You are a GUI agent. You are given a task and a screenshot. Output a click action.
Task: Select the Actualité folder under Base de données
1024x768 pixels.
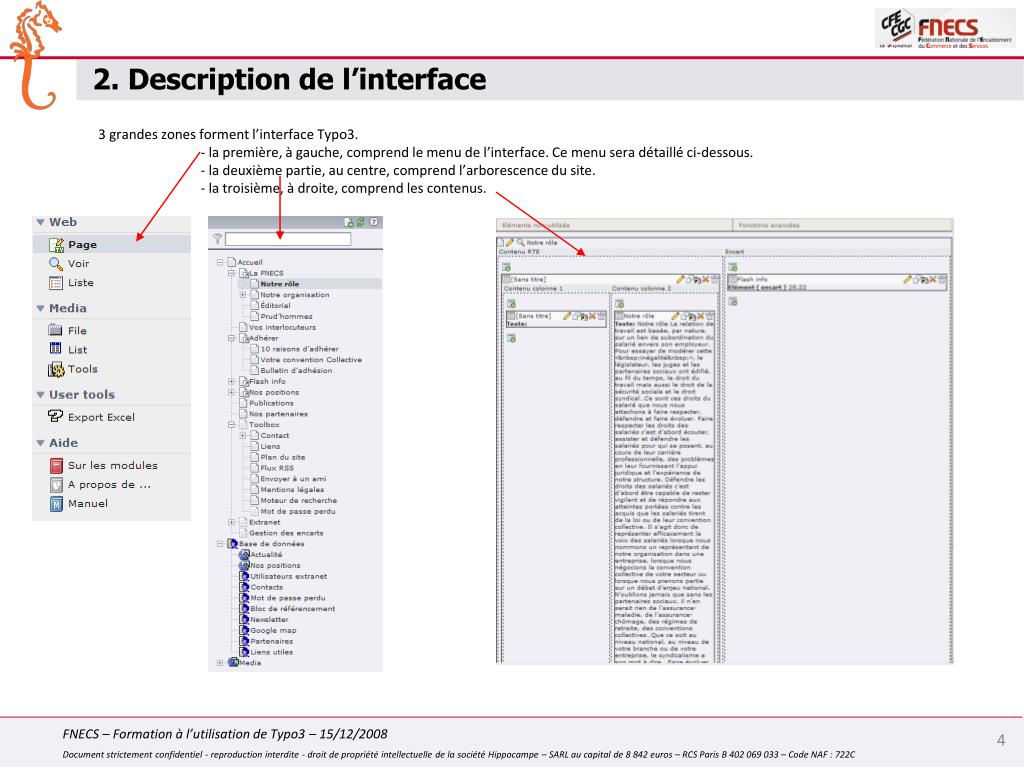266,554
